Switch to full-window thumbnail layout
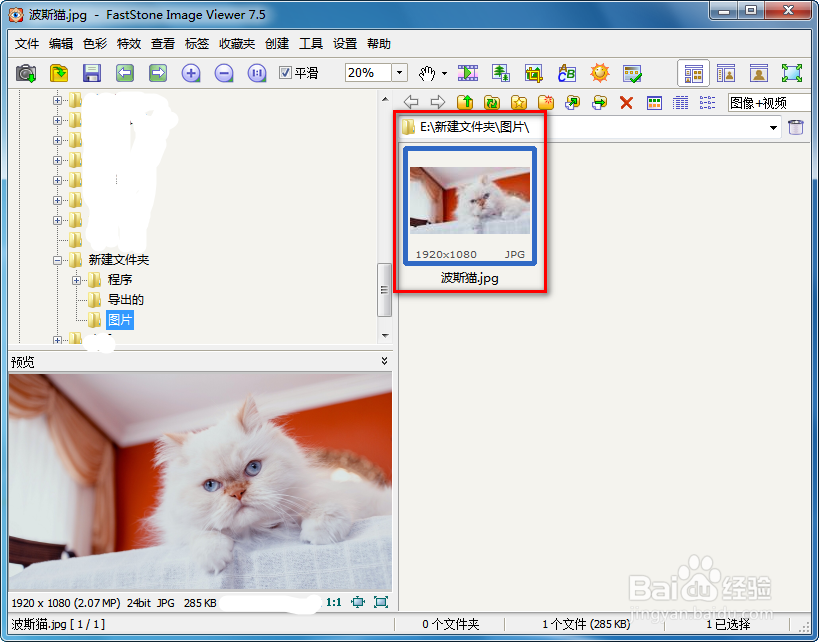The image size is (819, 642). (x=693, y=72)
